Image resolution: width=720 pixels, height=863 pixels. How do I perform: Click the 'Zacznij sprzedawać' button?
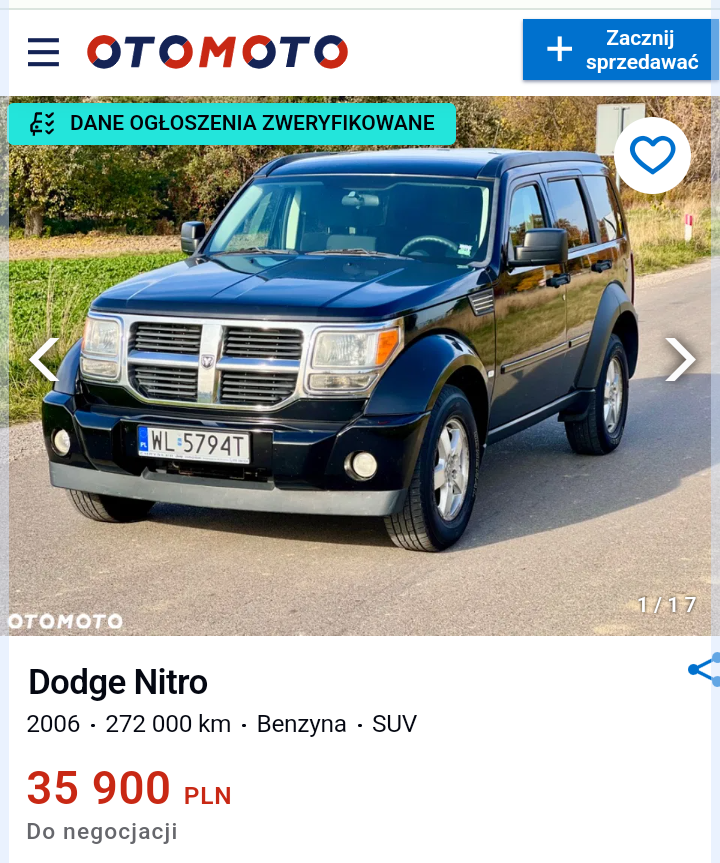617,50
